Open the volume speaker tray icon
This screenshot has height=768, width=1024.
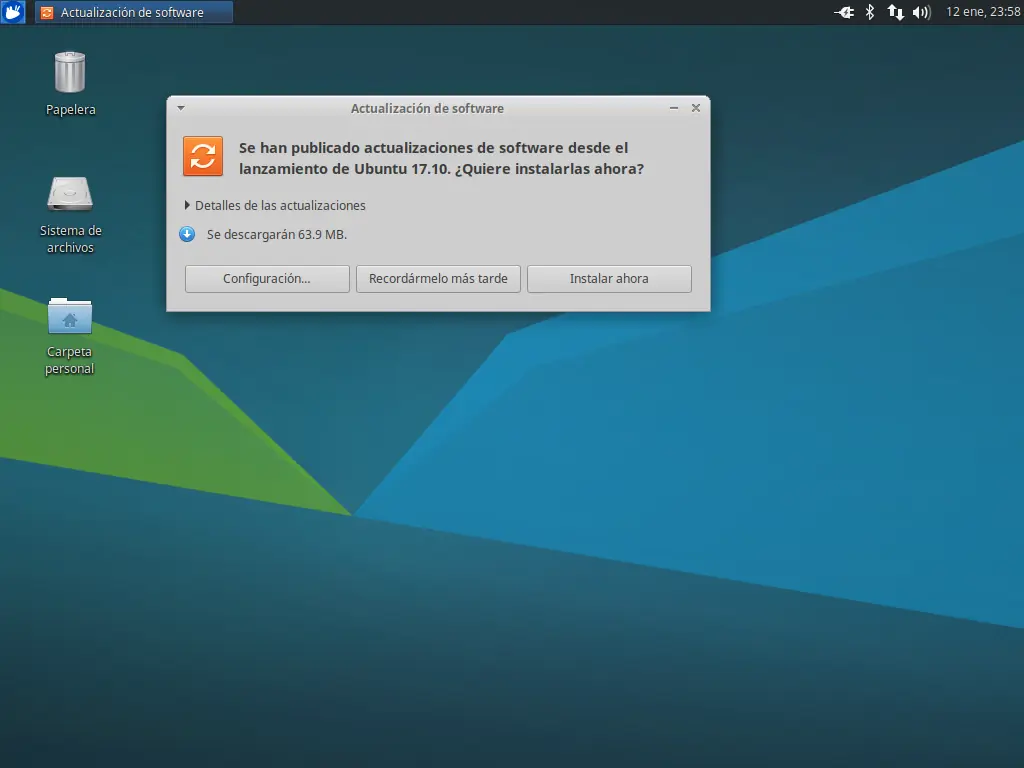click(921, 12)
